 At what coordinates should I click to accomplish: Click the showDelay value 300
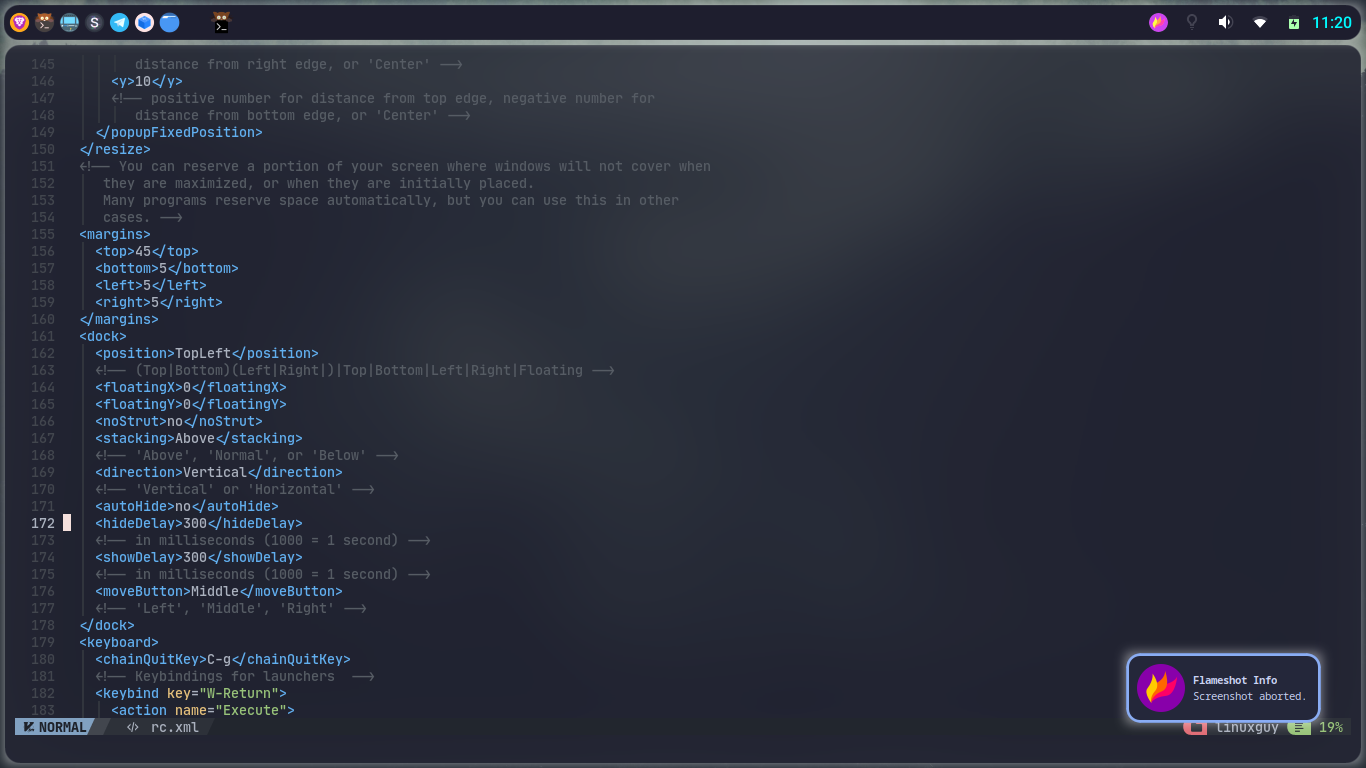pos(195,558)
